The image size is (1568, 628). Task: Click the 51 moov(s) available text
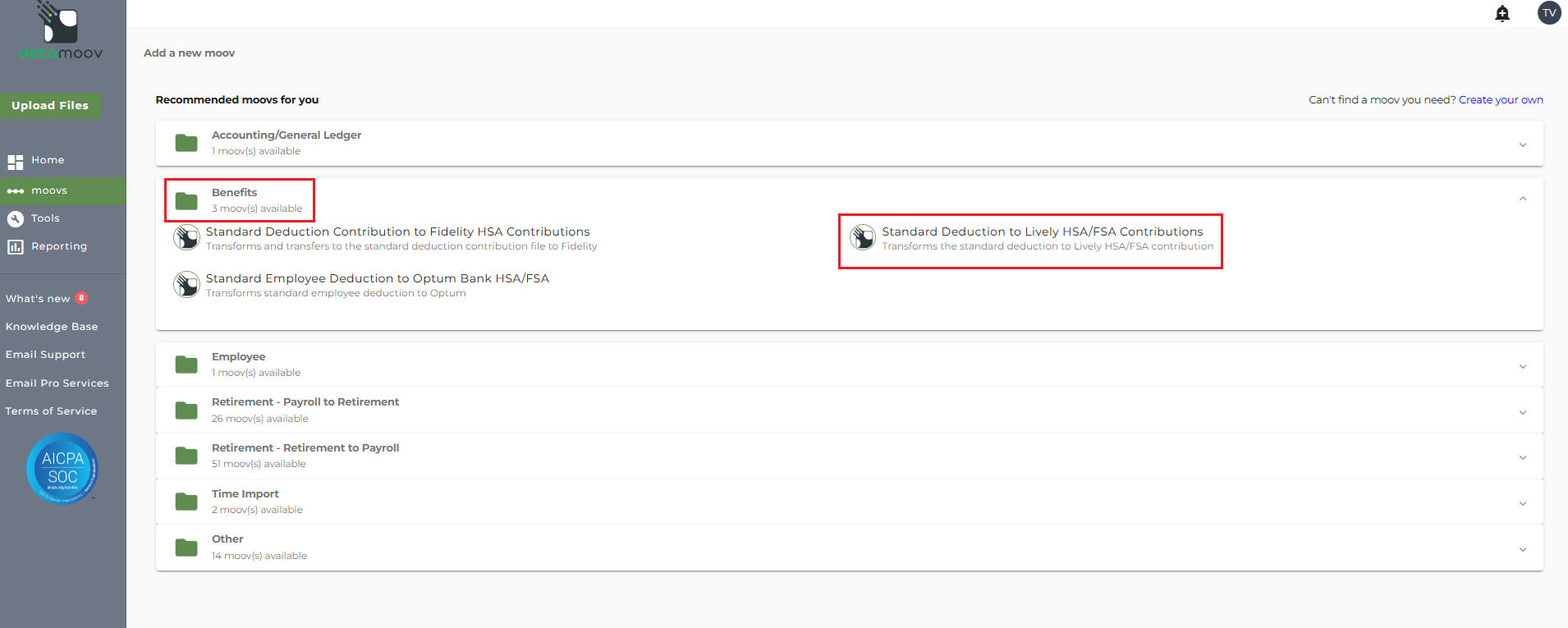(259, 464)
